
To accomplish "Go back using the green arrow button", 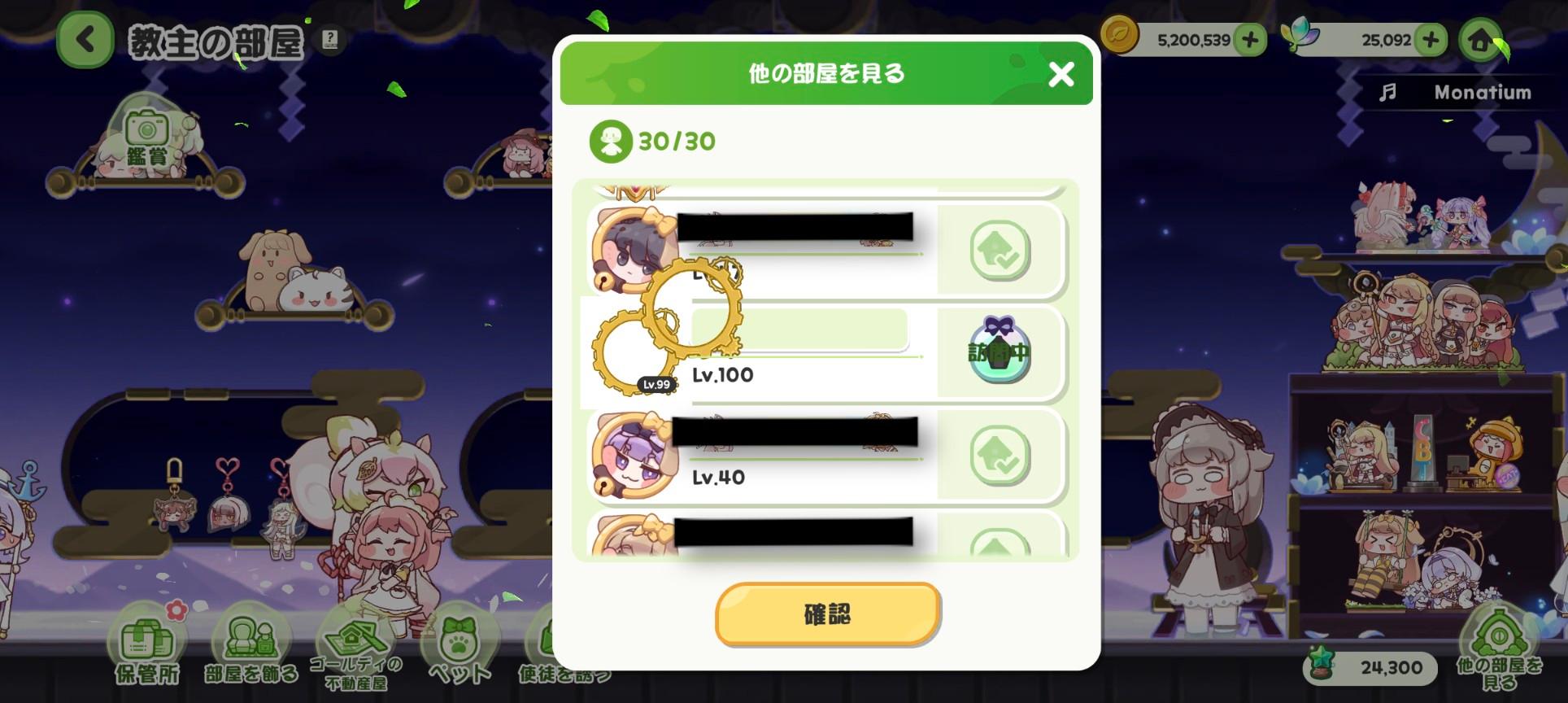I will (x=85, y=40).
